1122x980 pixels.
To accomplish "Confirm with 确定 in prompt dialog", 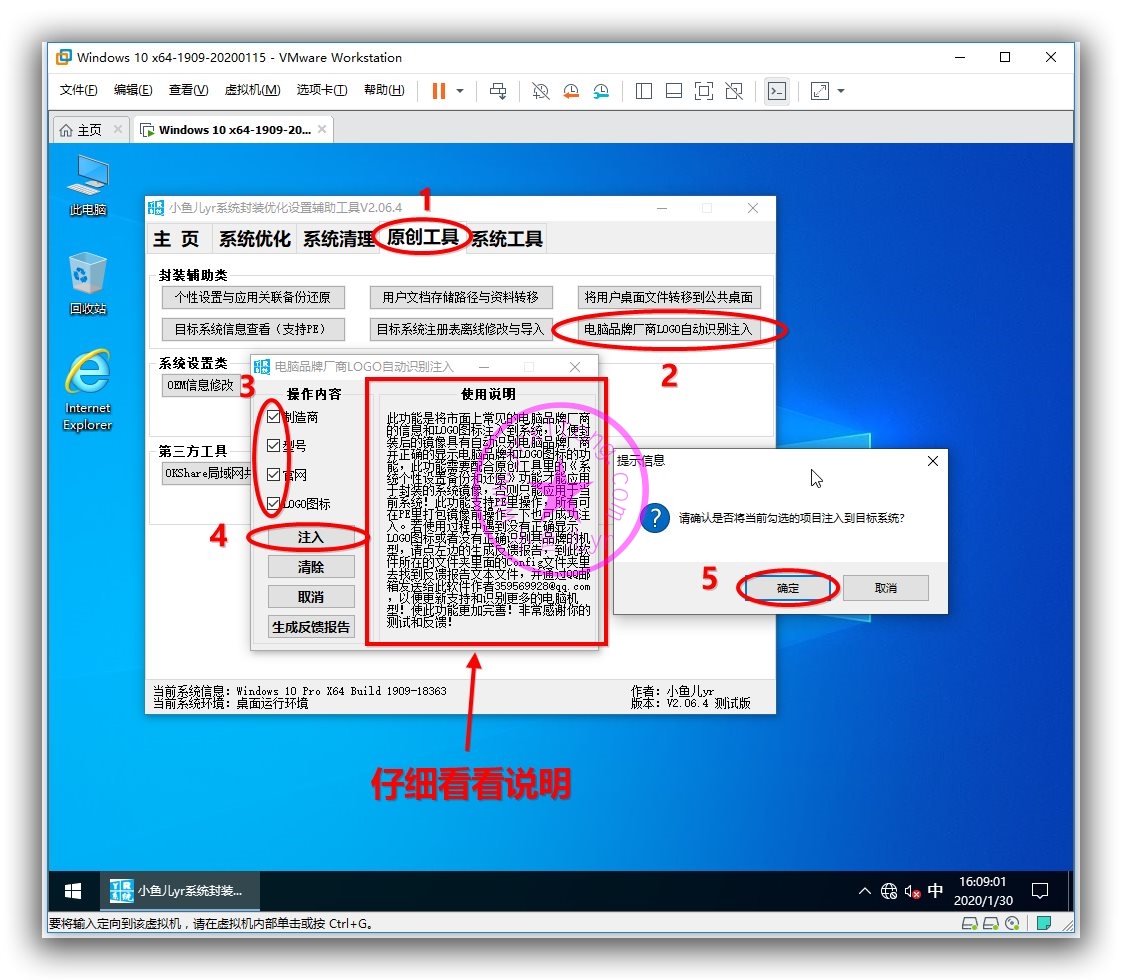I will [x=788, y=588].
